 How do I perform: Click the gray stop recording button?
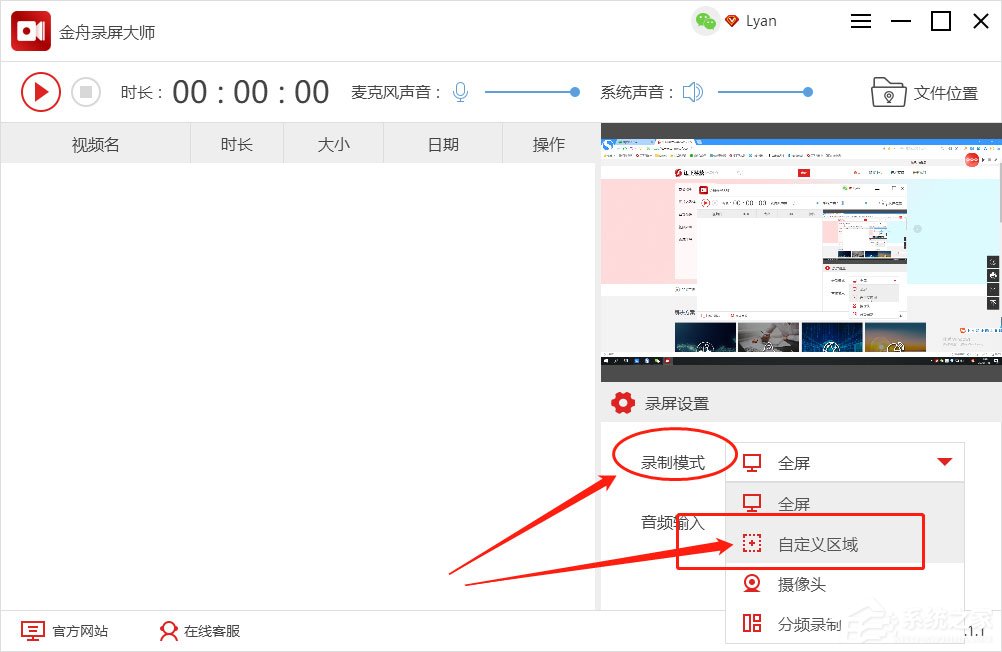(x=86, y=92)
